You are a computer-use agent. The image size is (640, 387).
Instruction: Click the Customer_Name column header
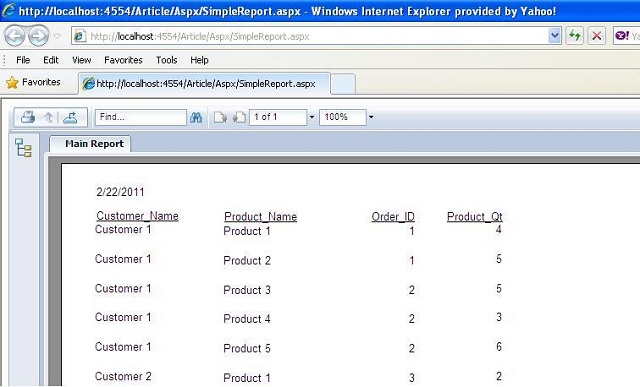(137, 216)
